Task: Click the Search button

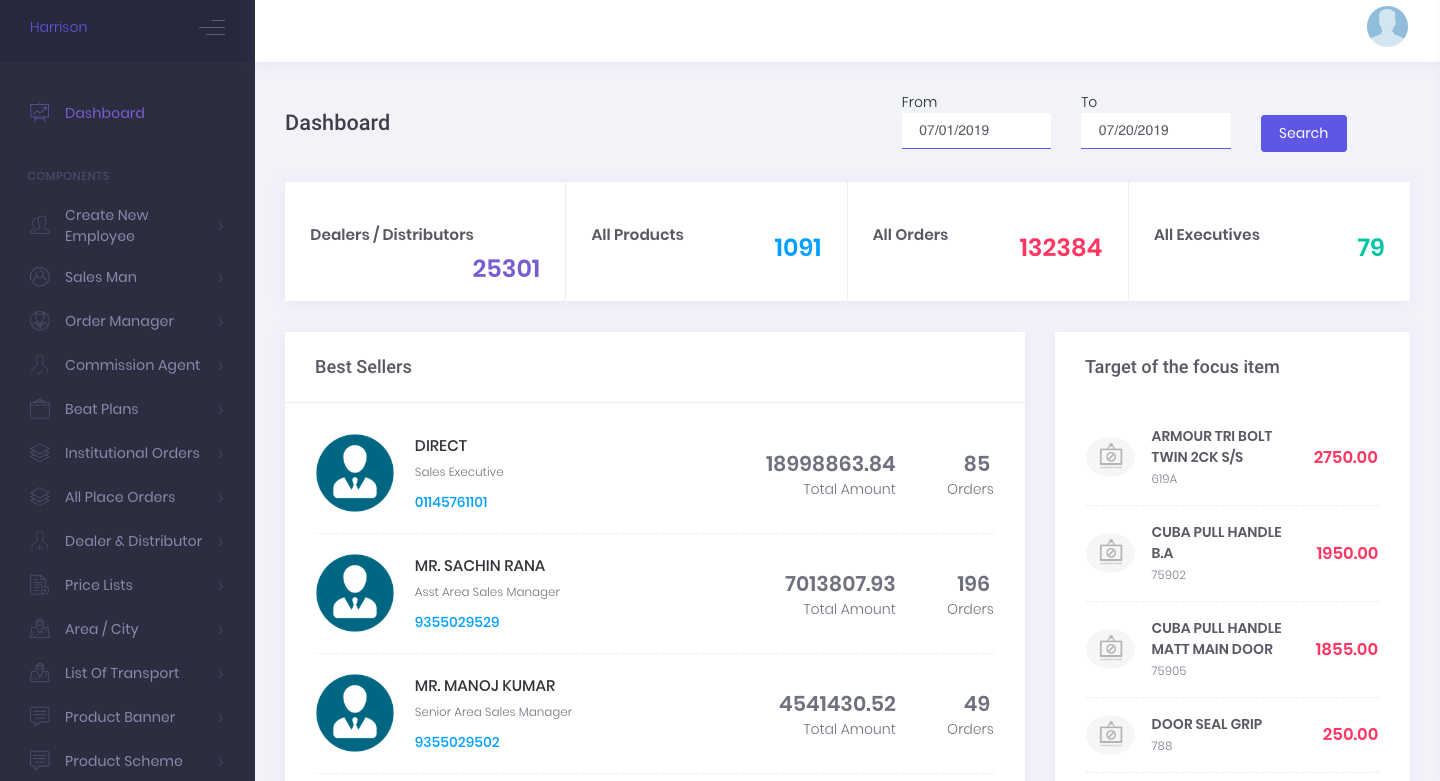Action: point(1303,133)
